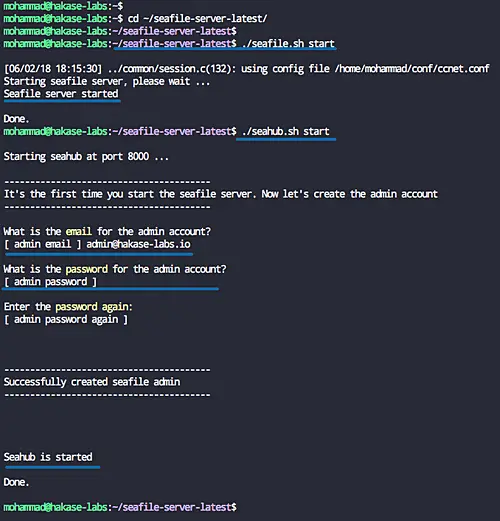Screen dimensions: 500x521
Task: Click the 'Seafile server started' message
Action: pyautogui.click(x=61, y=94)
